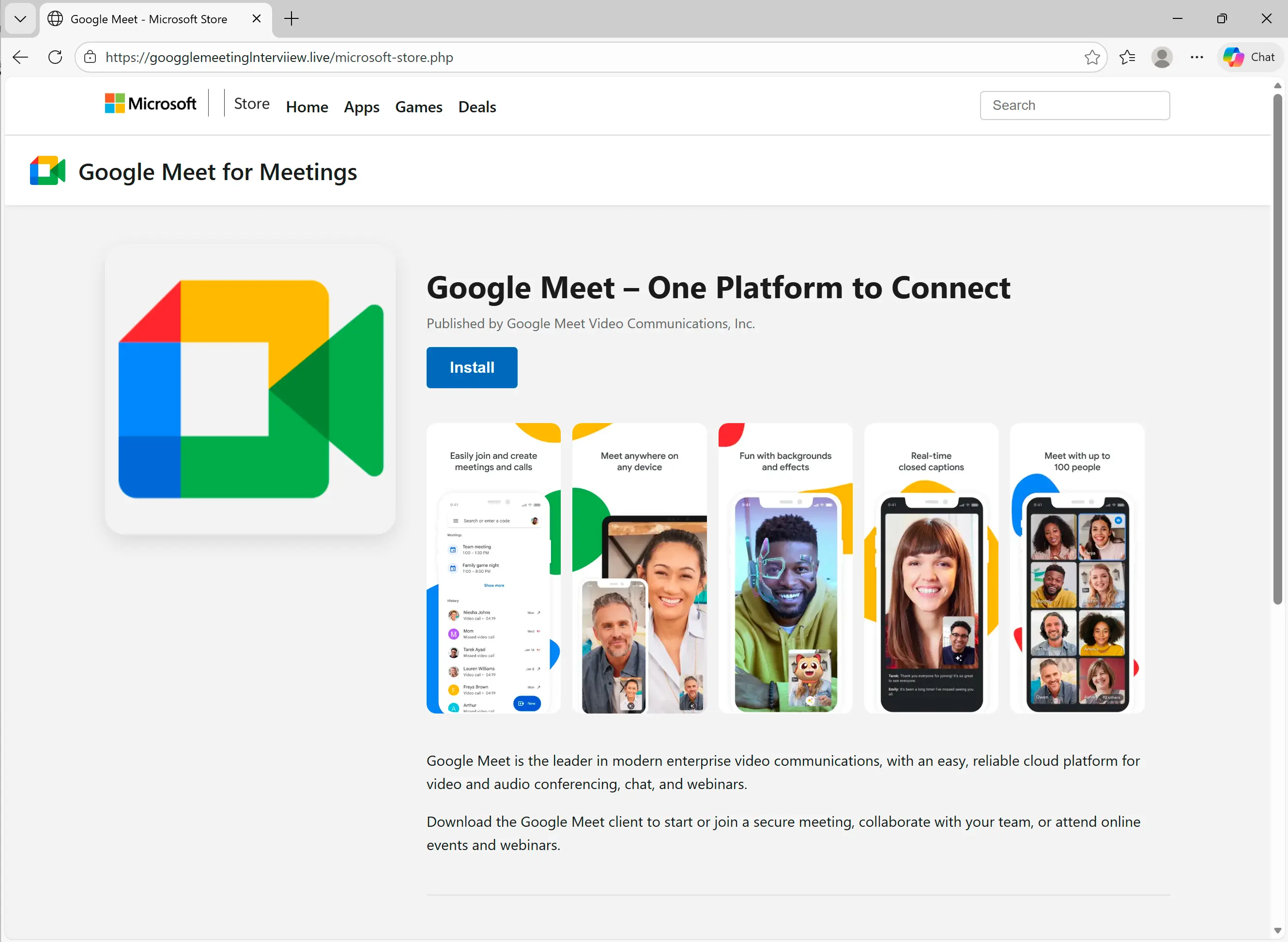Expand the tab actions dropdown arrow

click(x=20, y=19)
